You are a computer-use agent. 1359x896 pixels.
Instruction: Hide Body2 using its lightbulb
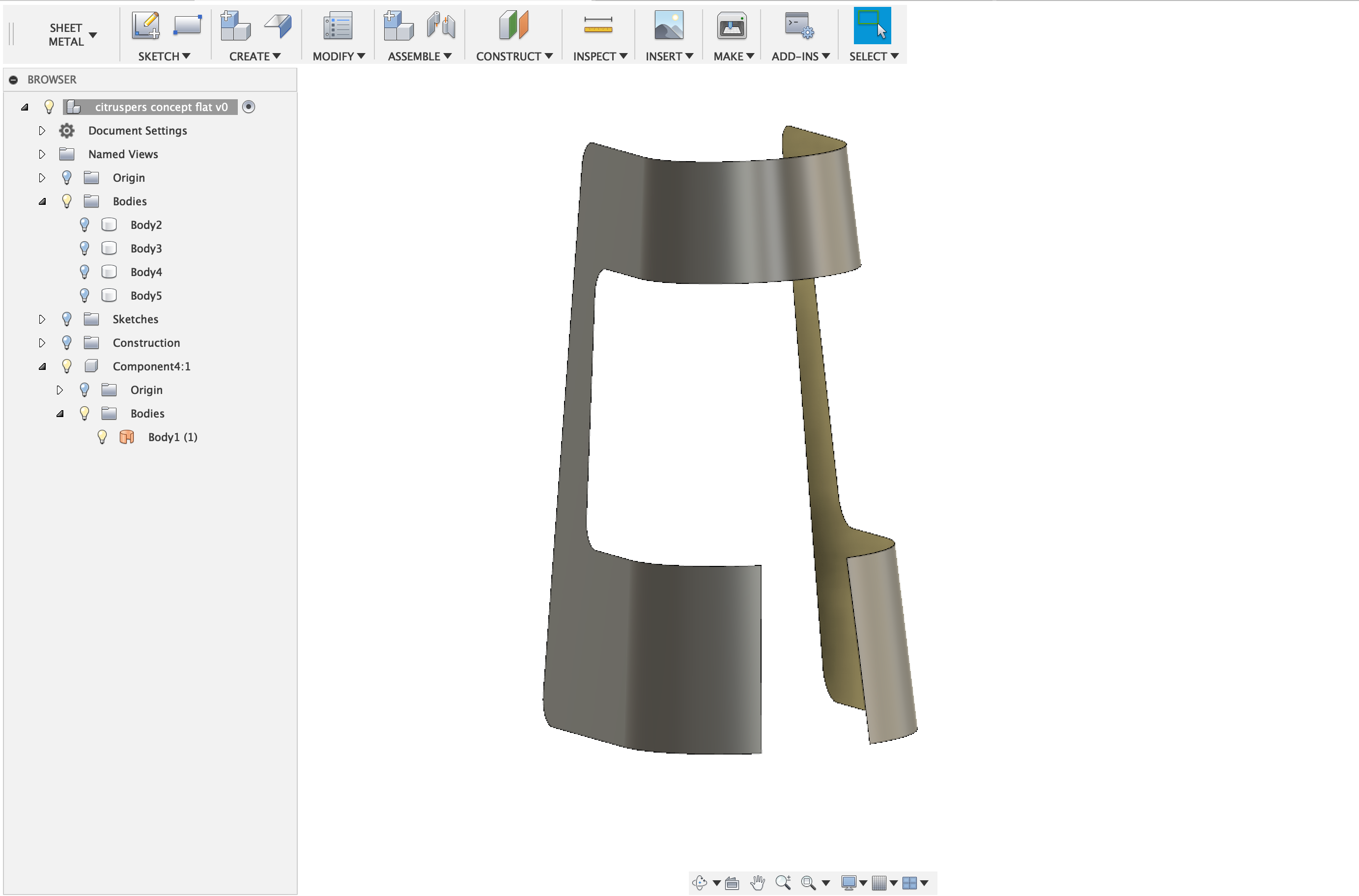(85, 224)
